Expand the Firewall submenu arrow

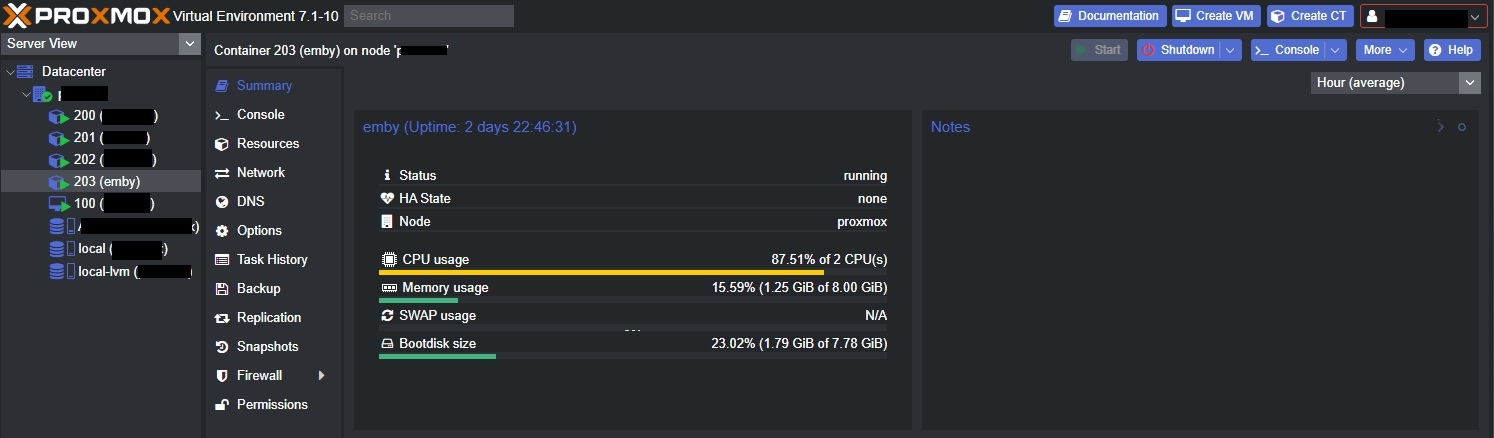[322, 376]
